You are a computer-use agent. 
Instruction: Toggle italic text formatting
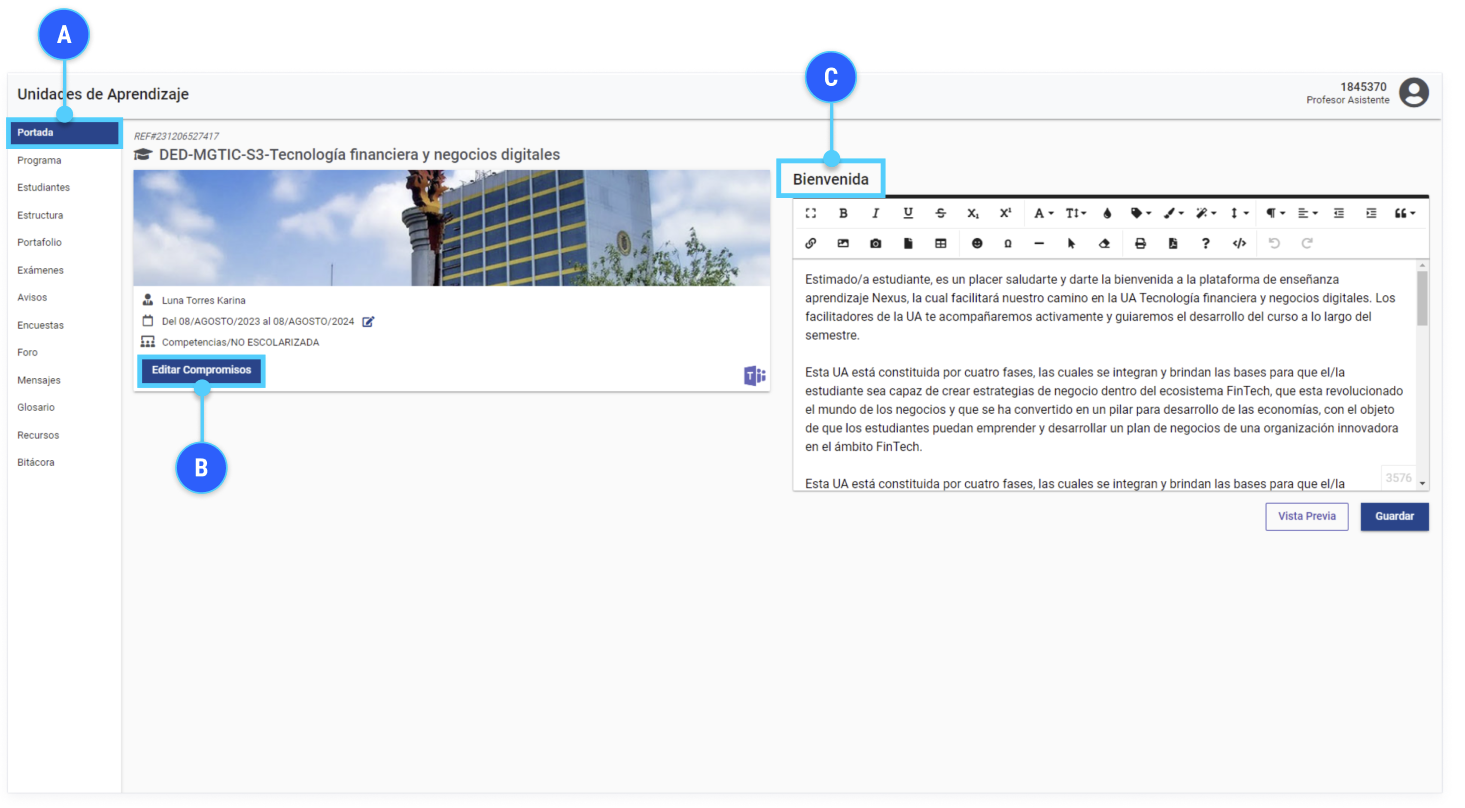click(875, 213)
